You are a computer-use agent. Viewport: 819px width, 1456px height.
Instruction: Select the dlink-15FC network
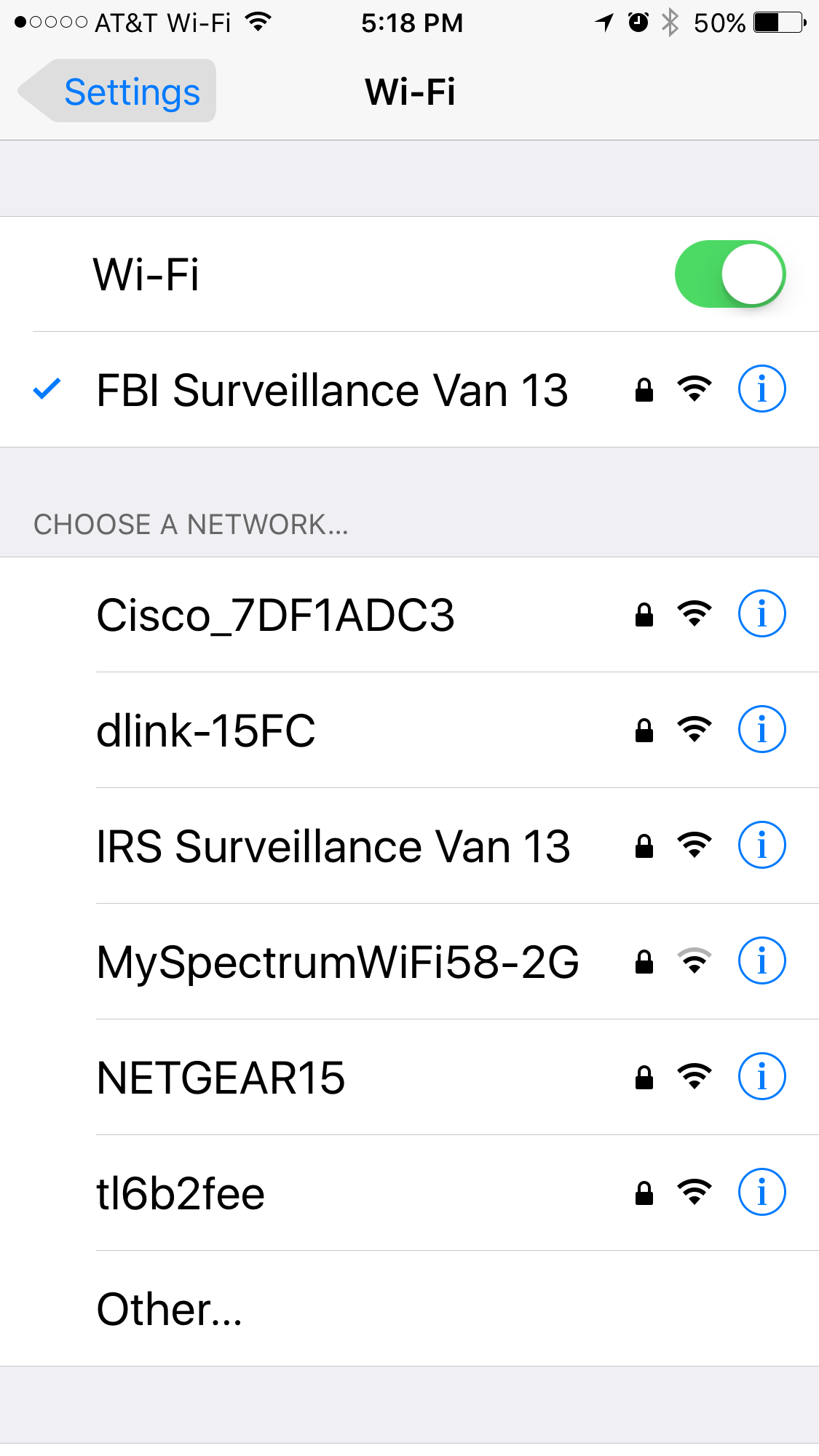point(409,730)
